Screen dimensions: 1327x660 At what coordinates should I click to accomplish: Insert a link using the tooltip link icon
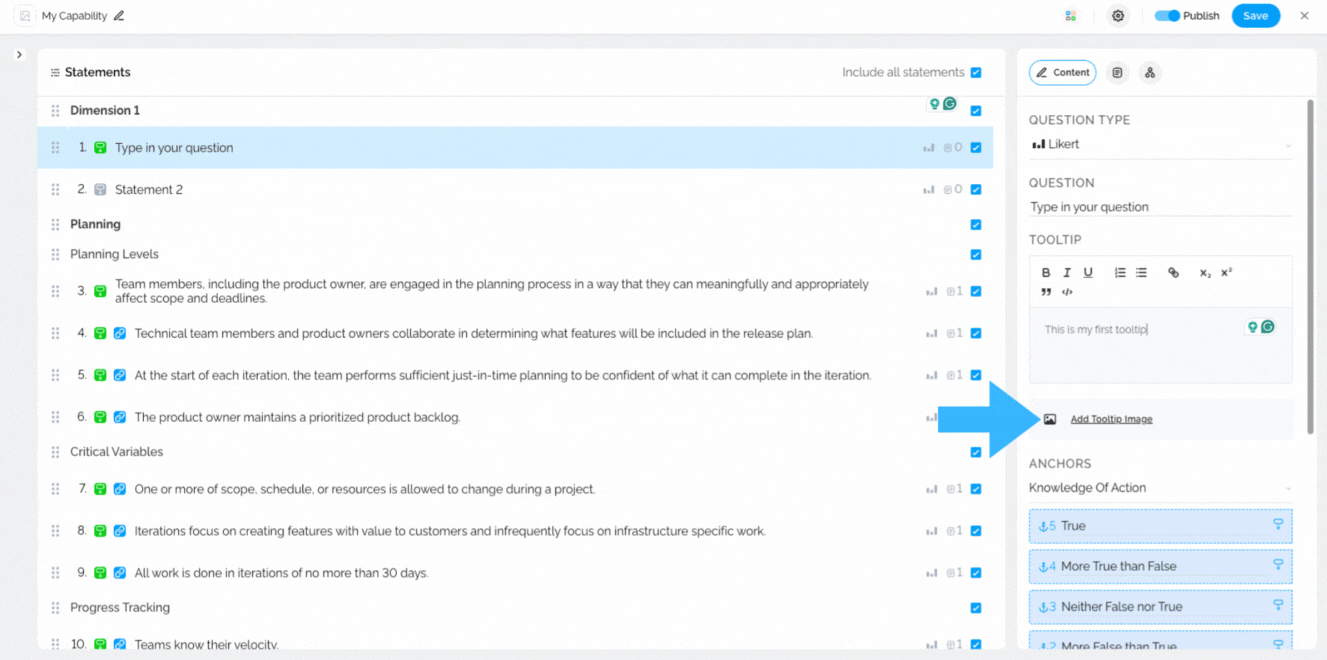(1173, 273)
